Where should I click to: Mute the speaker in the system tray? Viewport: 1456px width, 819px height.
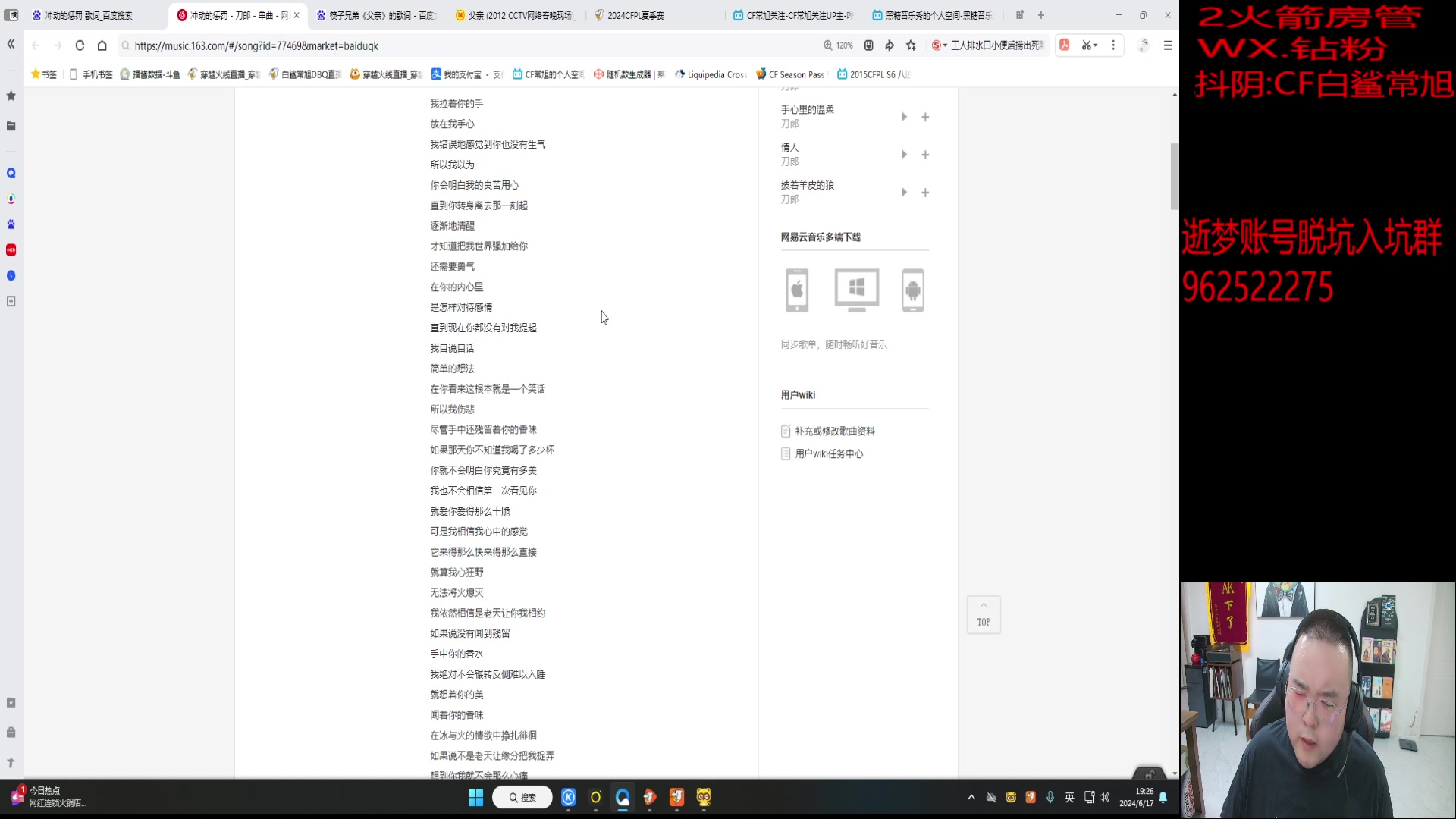tap(1105, 797)
